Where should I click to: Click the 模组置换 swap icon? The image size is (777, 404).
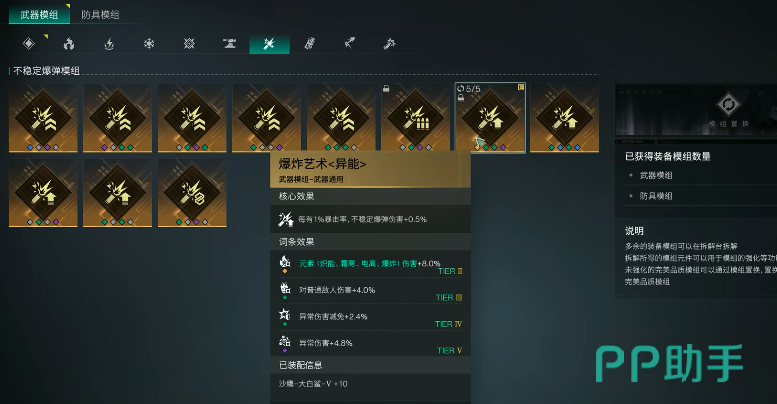pyautogui.click(x=728, y=105)
